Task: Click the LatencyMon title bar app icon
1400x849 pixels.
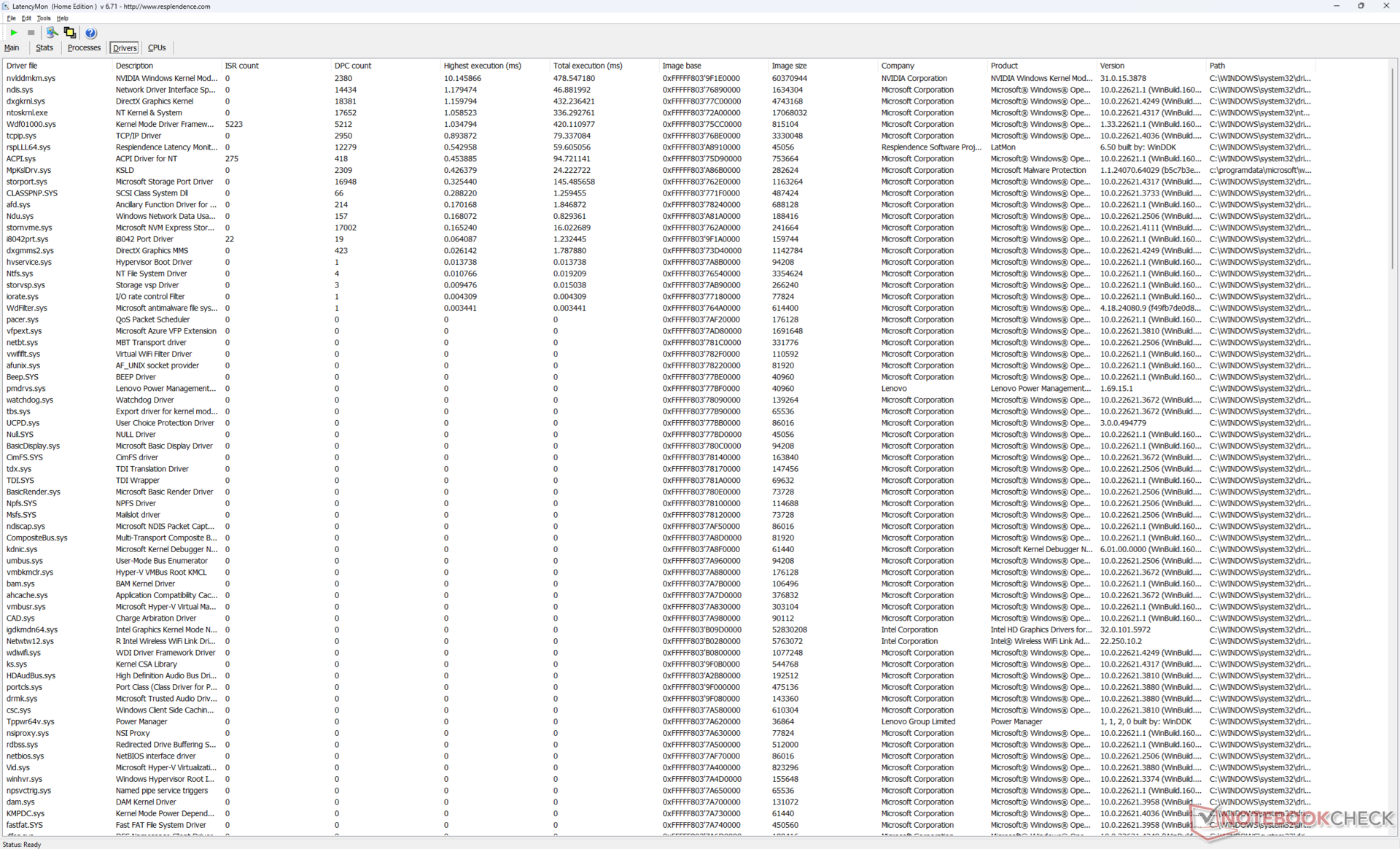Action: tap(6, 6)
